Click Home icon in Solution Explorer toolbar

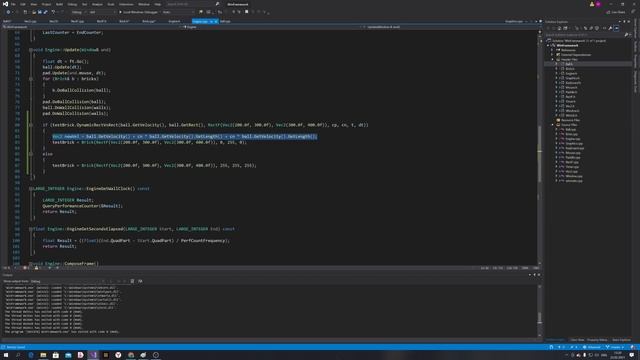(x=560, y=28)
